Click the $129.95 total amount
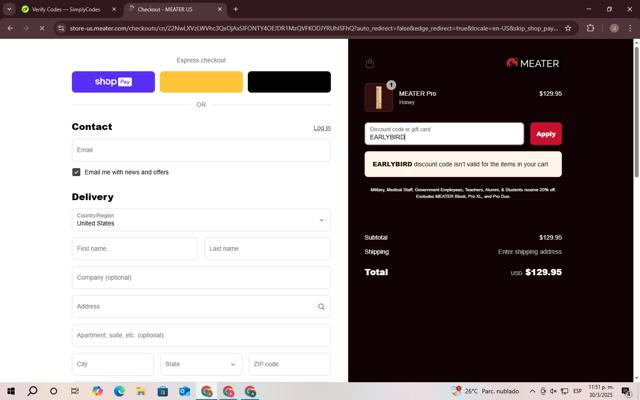 pos(543,272)
